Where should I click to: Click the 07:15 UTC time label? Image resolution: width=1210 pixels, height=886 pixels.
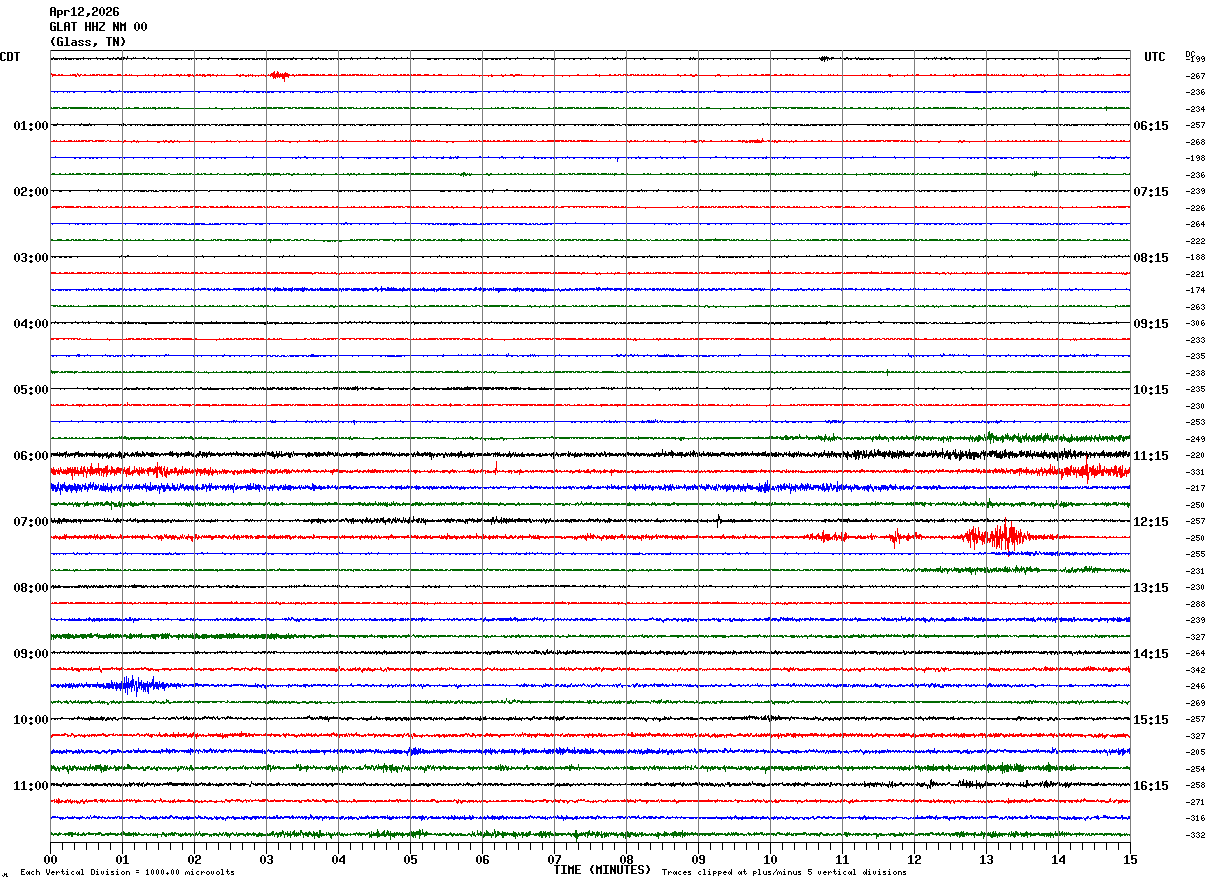coord(1150,192)
